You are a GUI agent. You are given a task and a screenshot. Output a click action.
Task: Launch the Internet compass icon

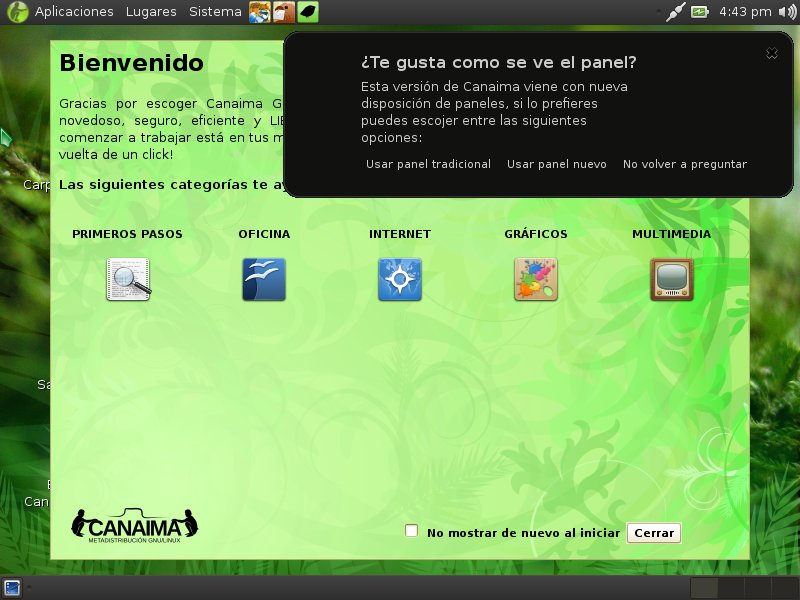[399, 279]
